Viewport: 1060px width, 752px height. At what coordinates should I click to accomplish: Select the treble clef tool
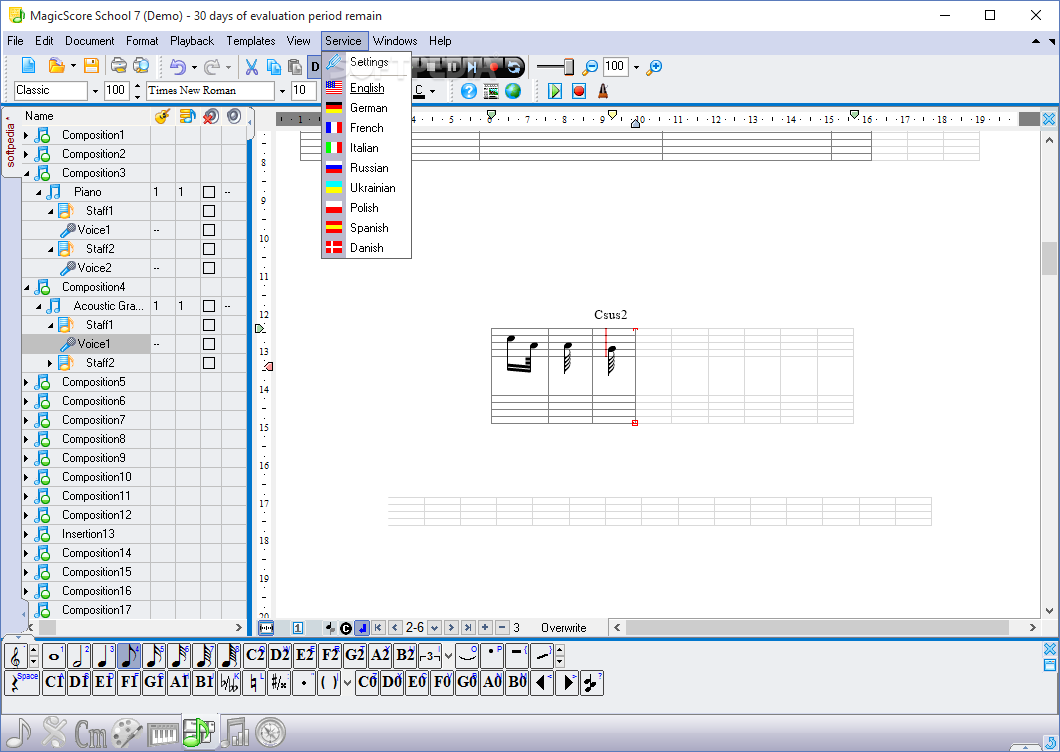(x=16, y=656)
